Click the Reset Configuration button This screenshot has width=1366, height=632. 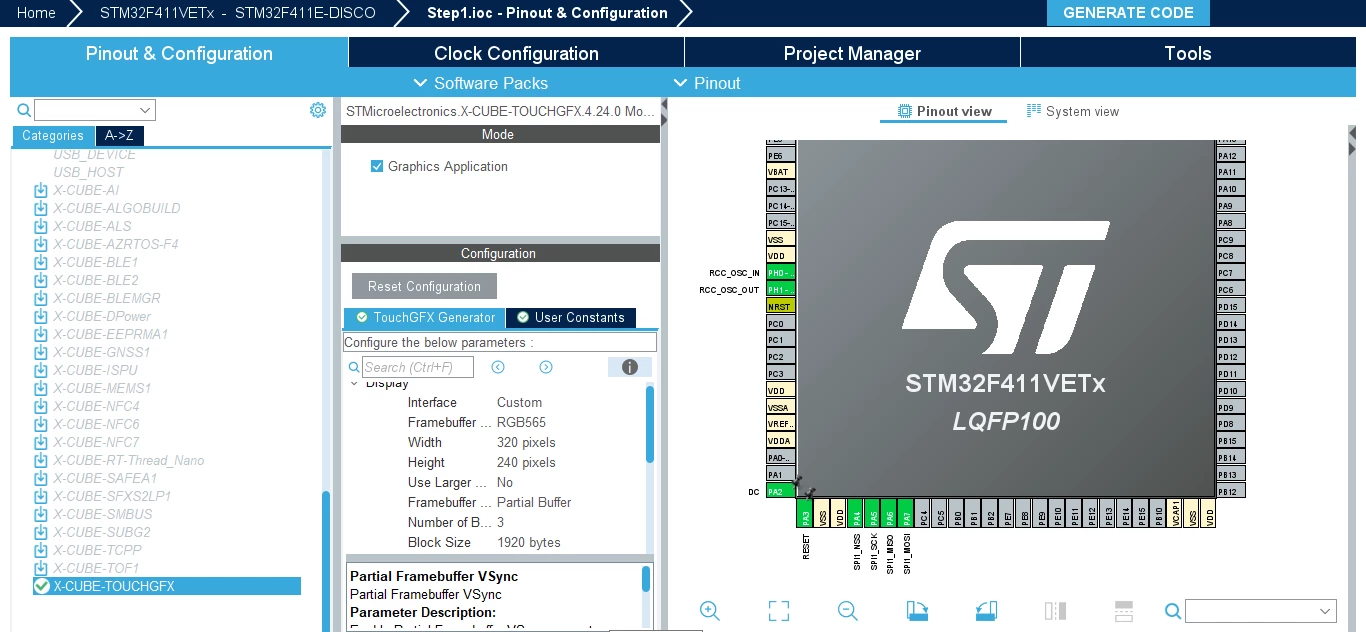[424, 286]
